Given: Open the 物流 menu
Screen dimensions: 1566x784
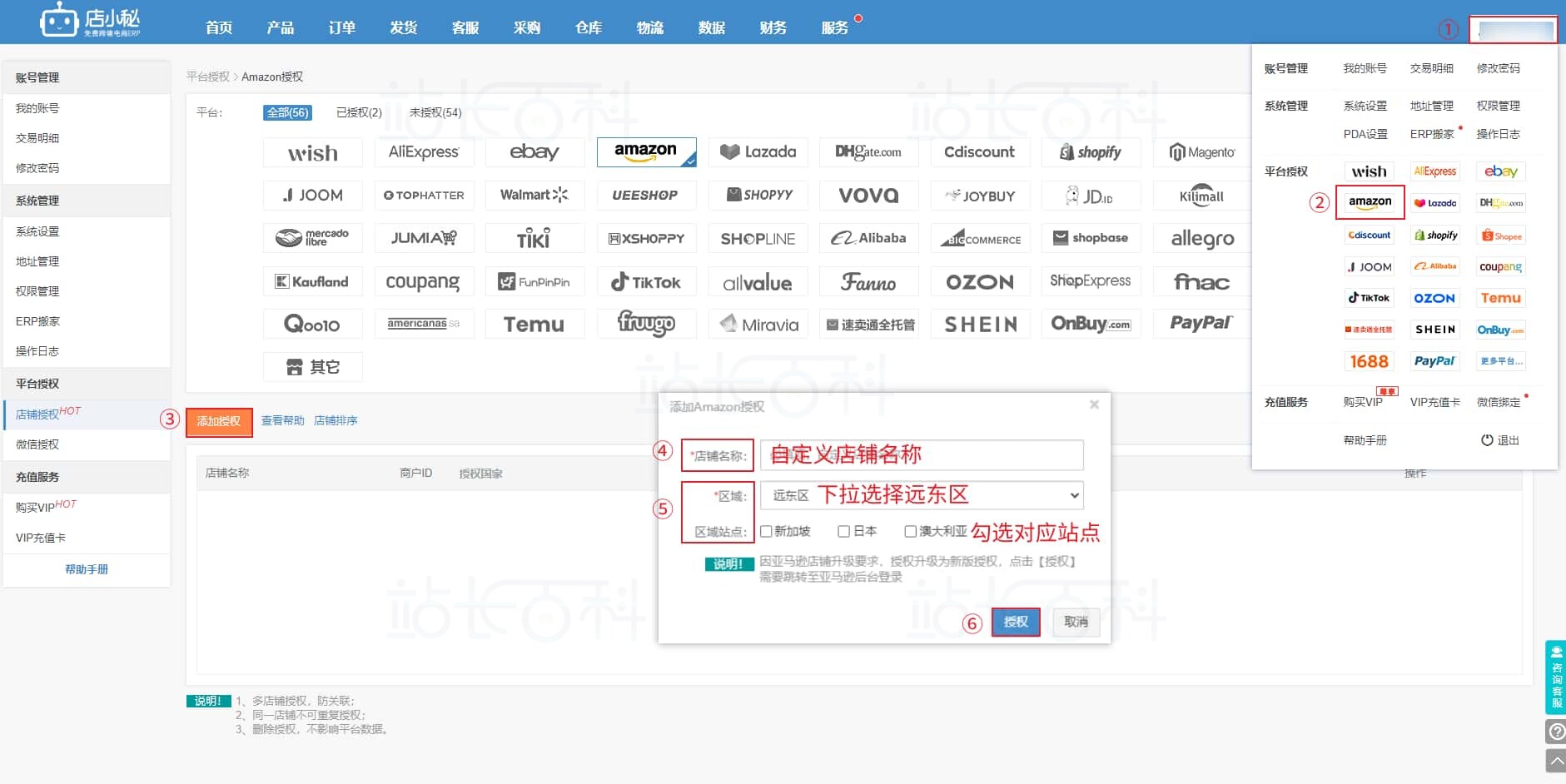Looking at the screenshot, I should [650, 27].
